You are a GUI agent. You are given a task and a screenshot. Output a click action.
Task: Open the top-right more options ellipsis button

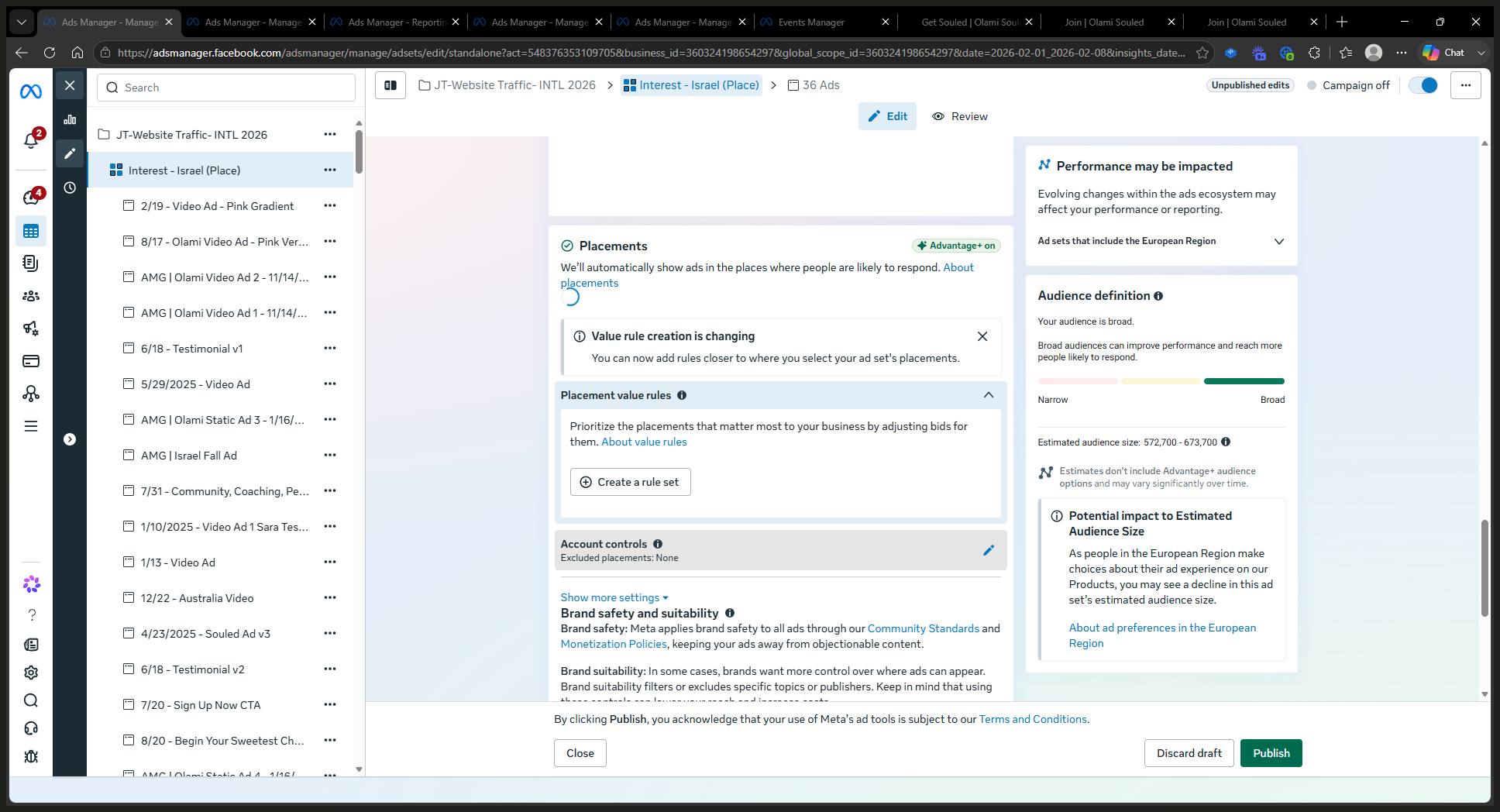1466,85
